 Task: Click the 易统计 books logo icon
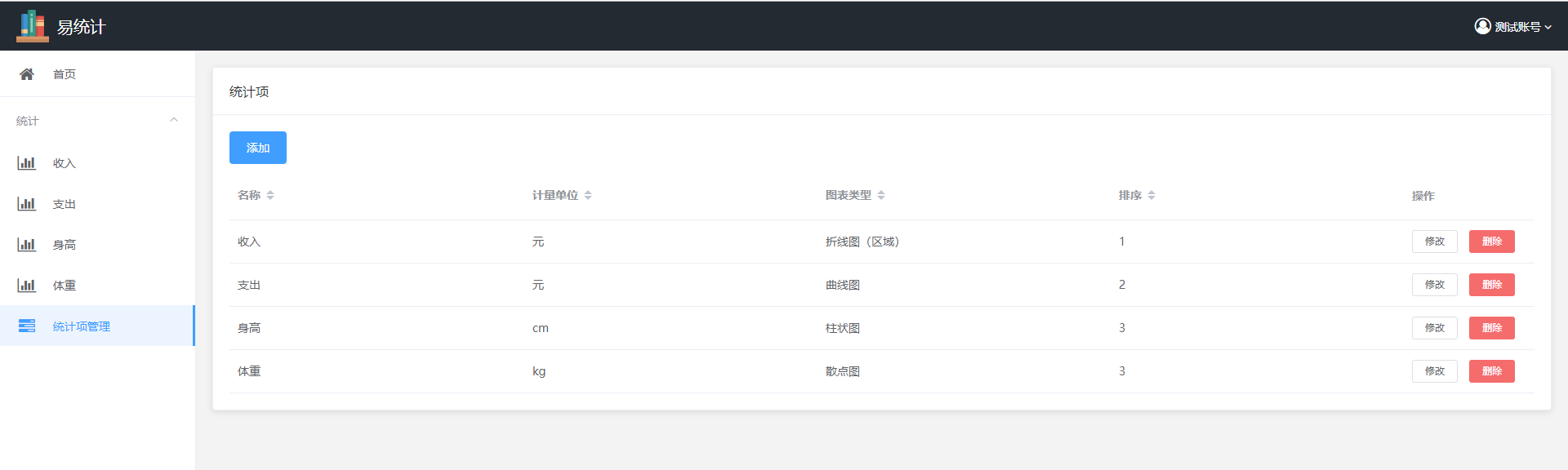click(33, 26)
